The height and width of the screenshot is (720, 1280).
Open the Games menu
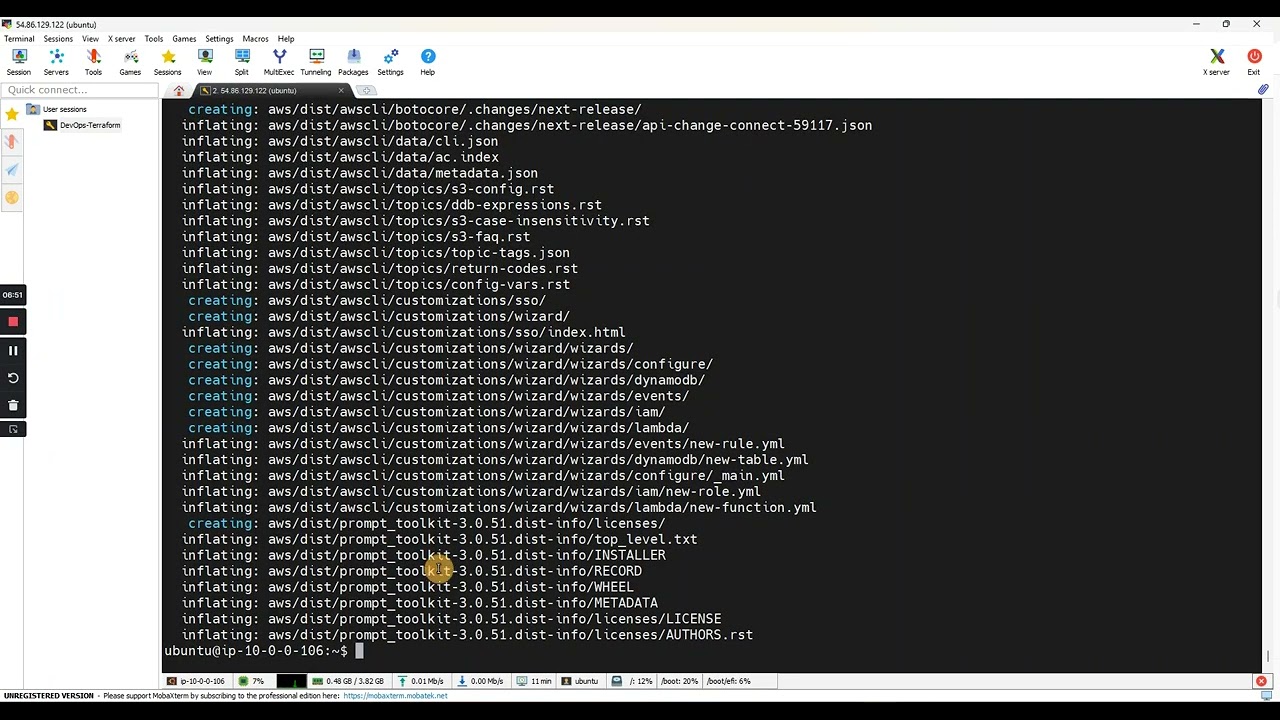[x=184, y=39]
